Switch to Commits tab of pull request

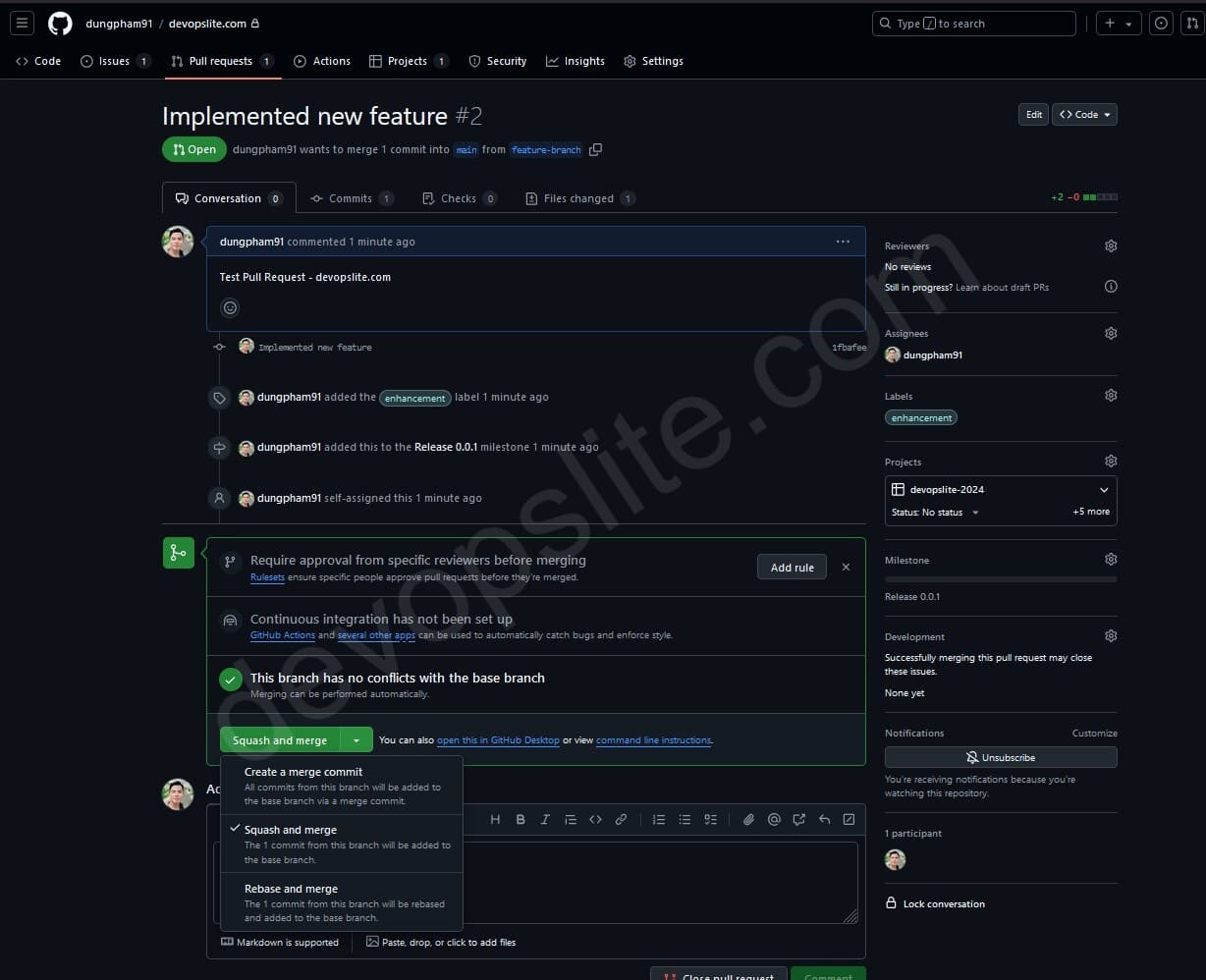pos(352,198)
